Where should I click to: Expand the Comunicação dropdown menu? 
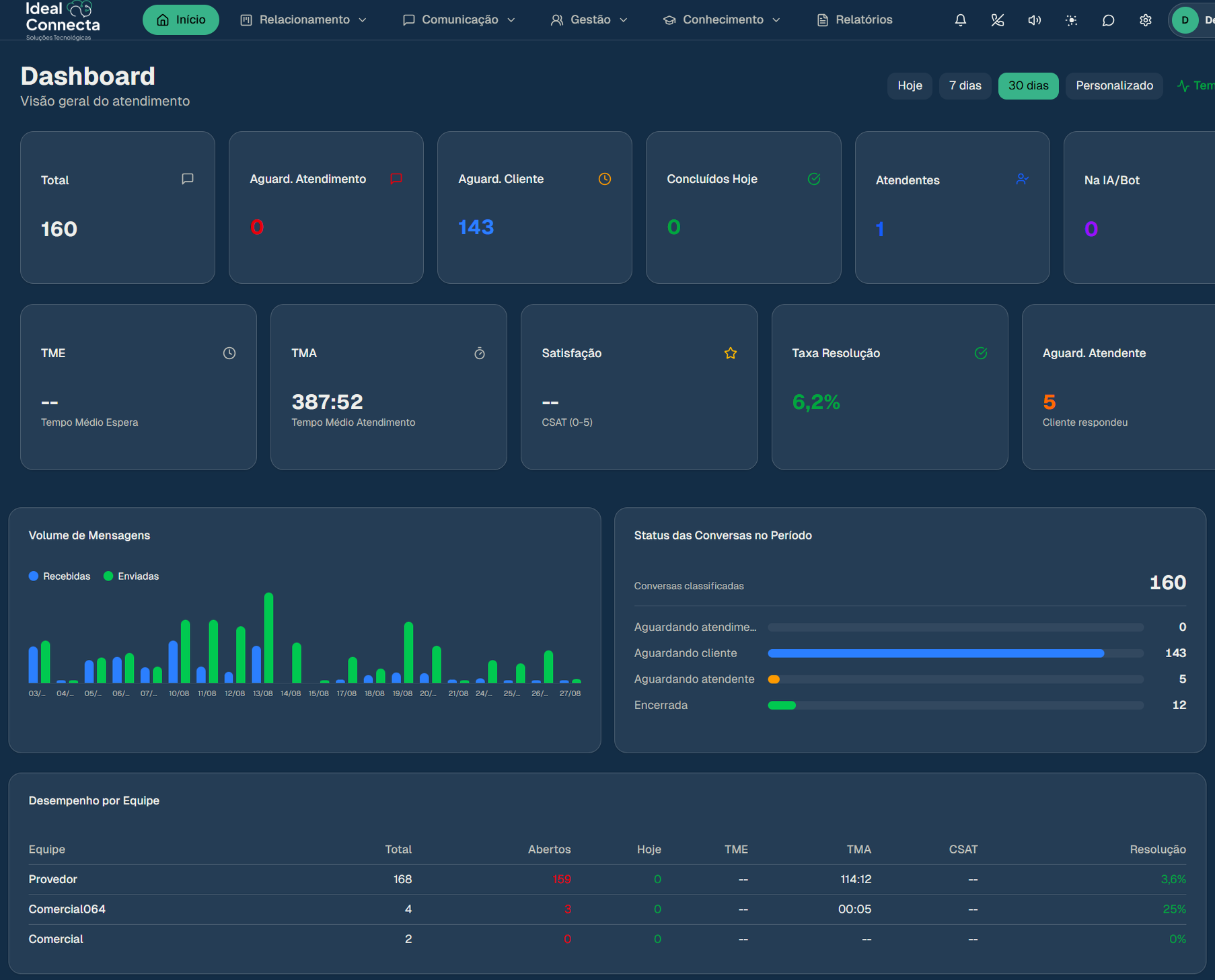point(459,20)
